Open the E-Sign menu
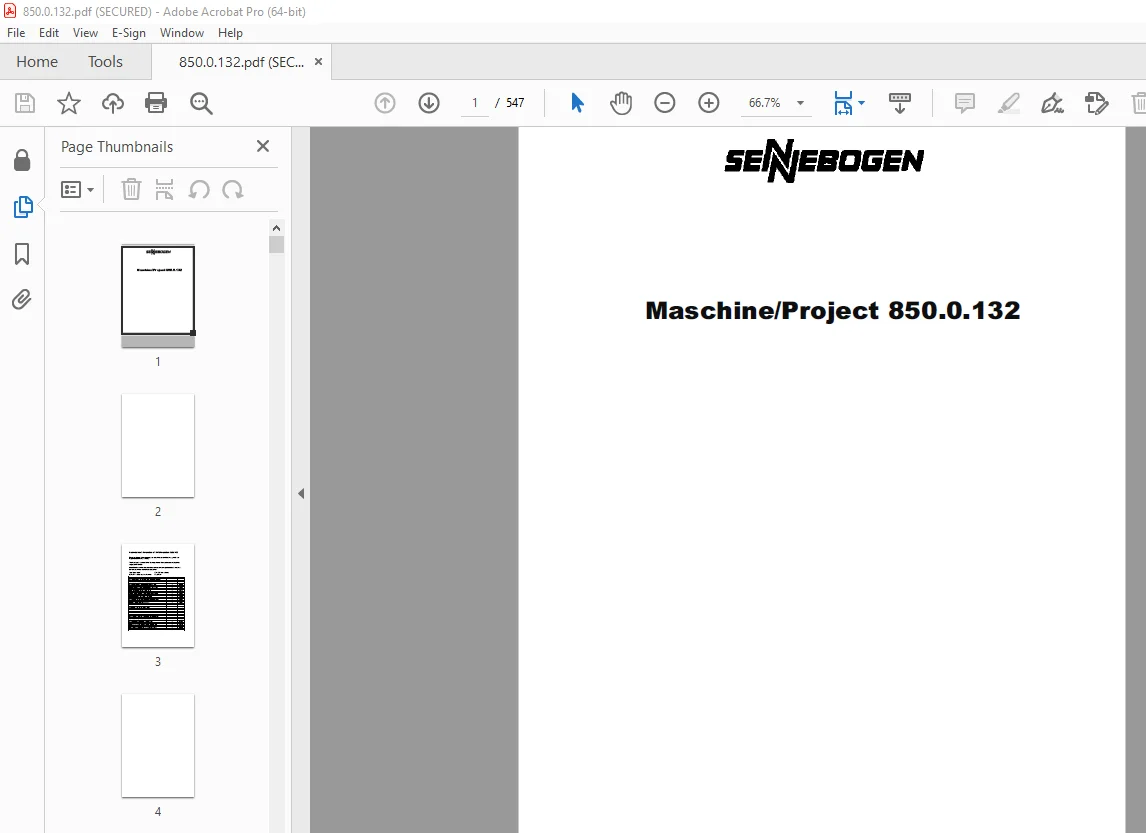 coord(129,33)
